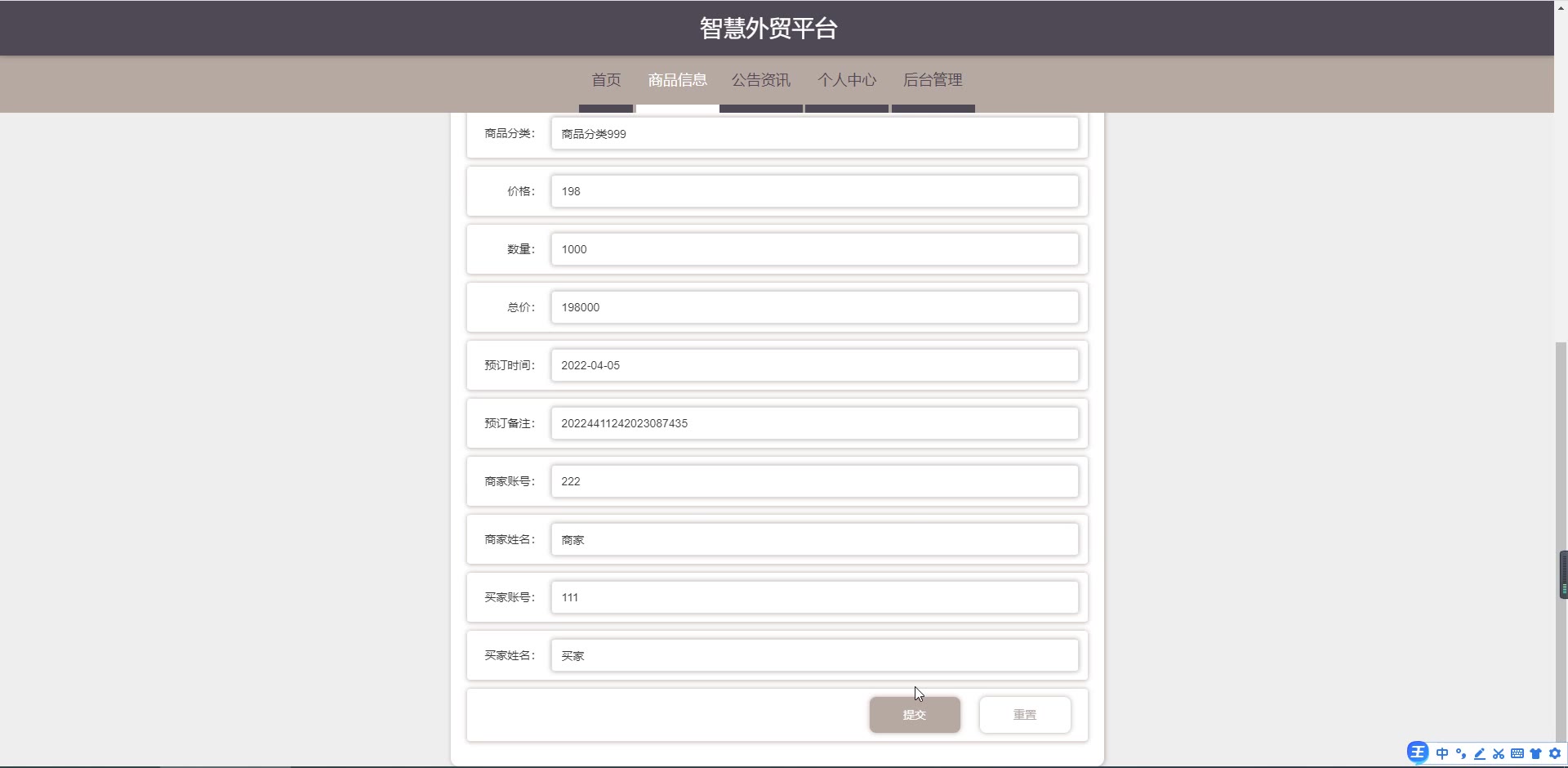This screenshot has width=1568, height=768.
Task: Focus the 商家账号 field showing 222
Action: pos(815,481)
